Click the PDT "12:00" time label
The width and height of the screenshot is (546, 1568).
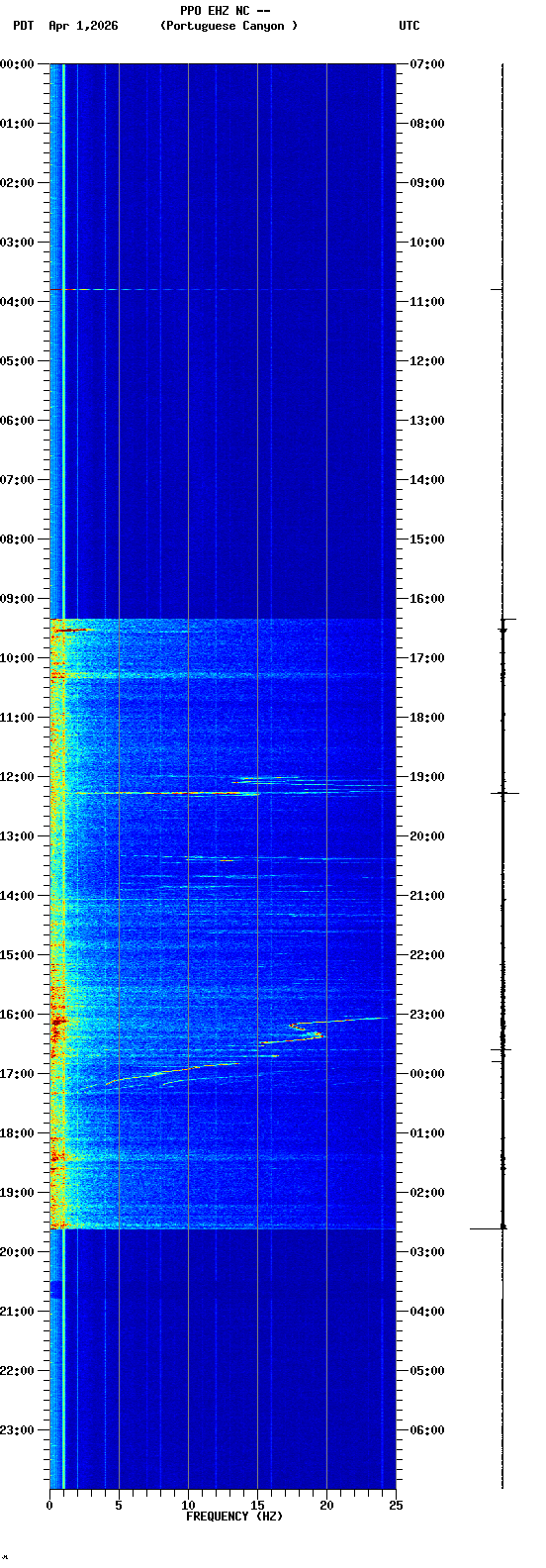pyautogui.click(x=17, y=777)
